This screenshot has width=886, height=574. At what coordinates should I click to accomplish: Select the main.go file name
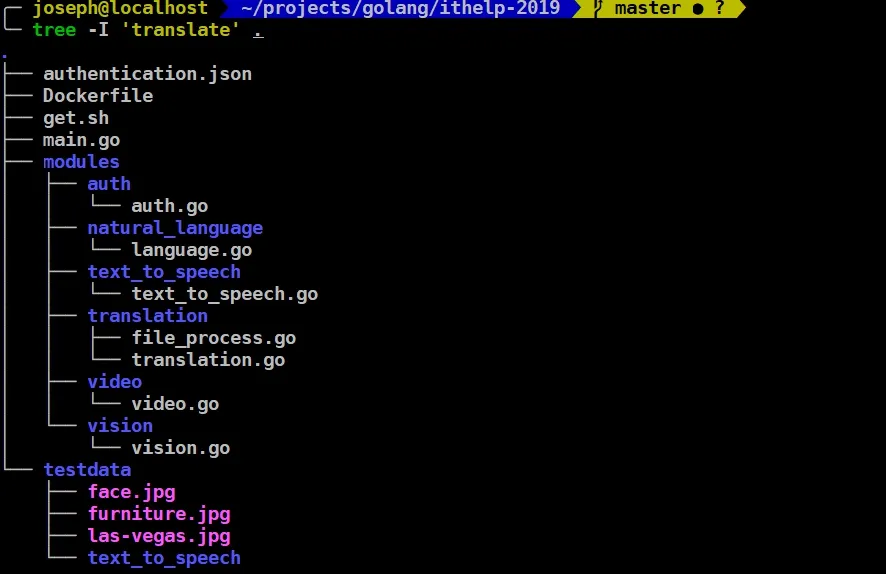pos(81,140)
